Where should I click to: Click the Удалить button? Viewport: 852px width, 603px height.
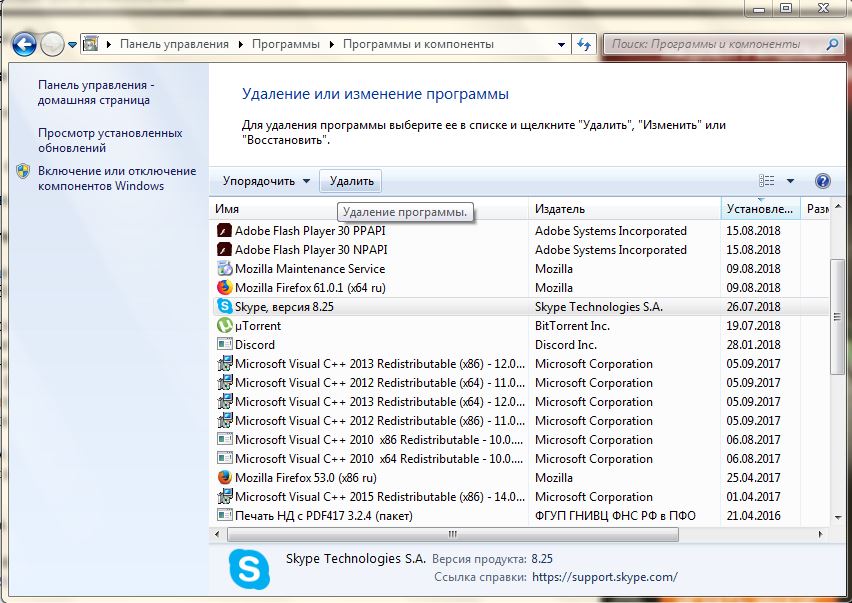(x=351, y=181)
